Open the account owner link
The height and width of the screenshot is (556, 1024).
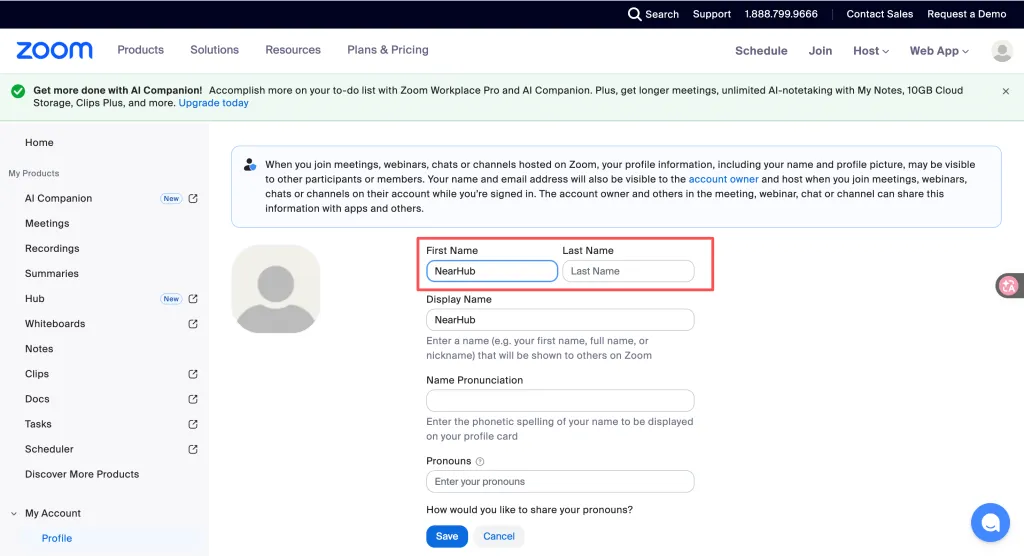[x=723, y=179]
